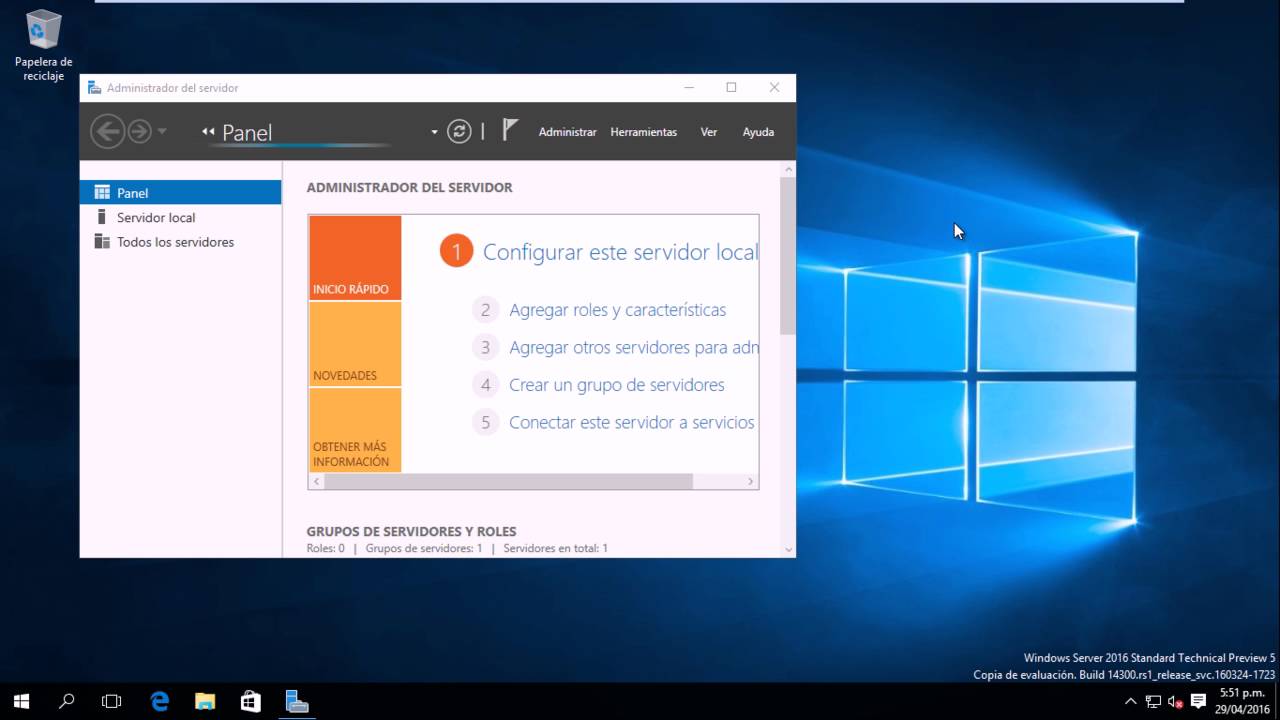Click Agregar otros servidores para administrar link
Image resolution: width=1280 pixels, height=720 pixels.
click(633, 348)
